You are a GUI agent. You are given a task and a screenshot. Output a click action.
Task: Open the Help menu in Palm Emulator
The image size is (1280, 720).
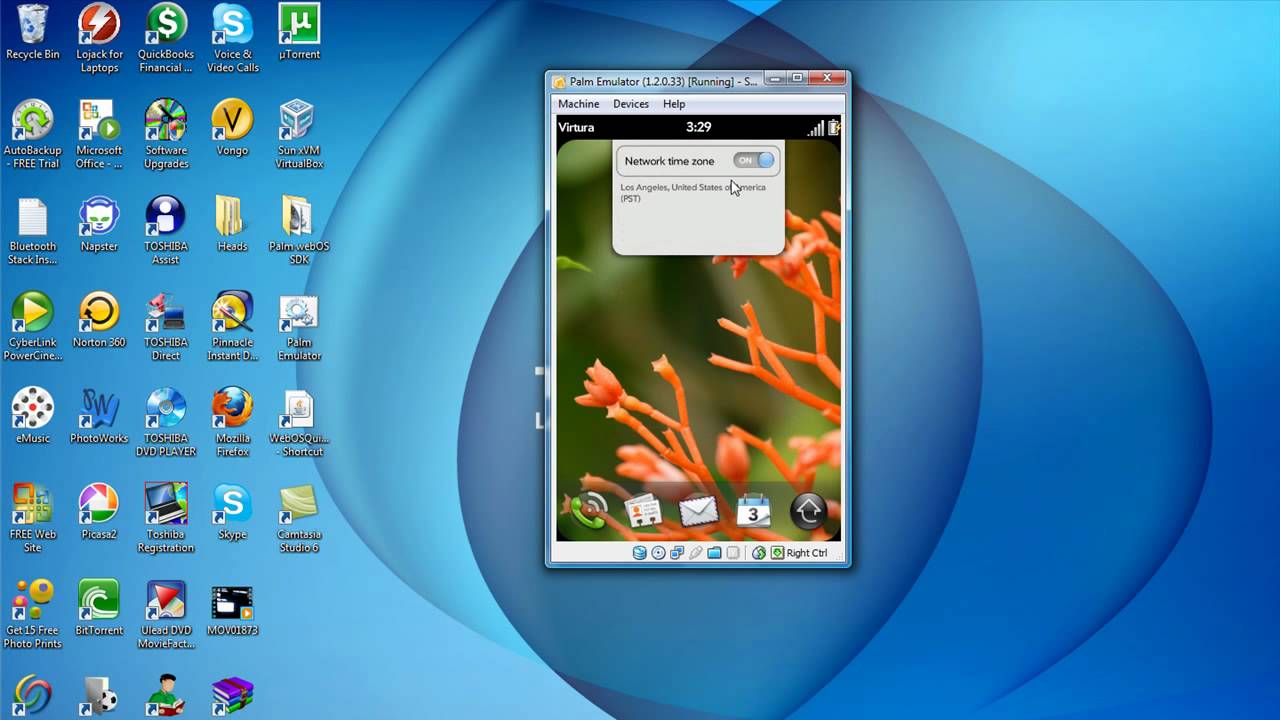[x=674, y=104]
